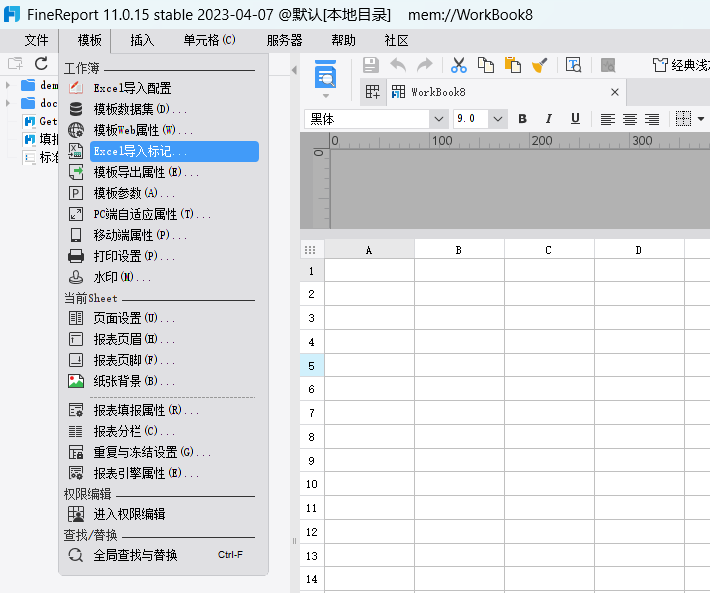Select column header B

coord(459,250)
